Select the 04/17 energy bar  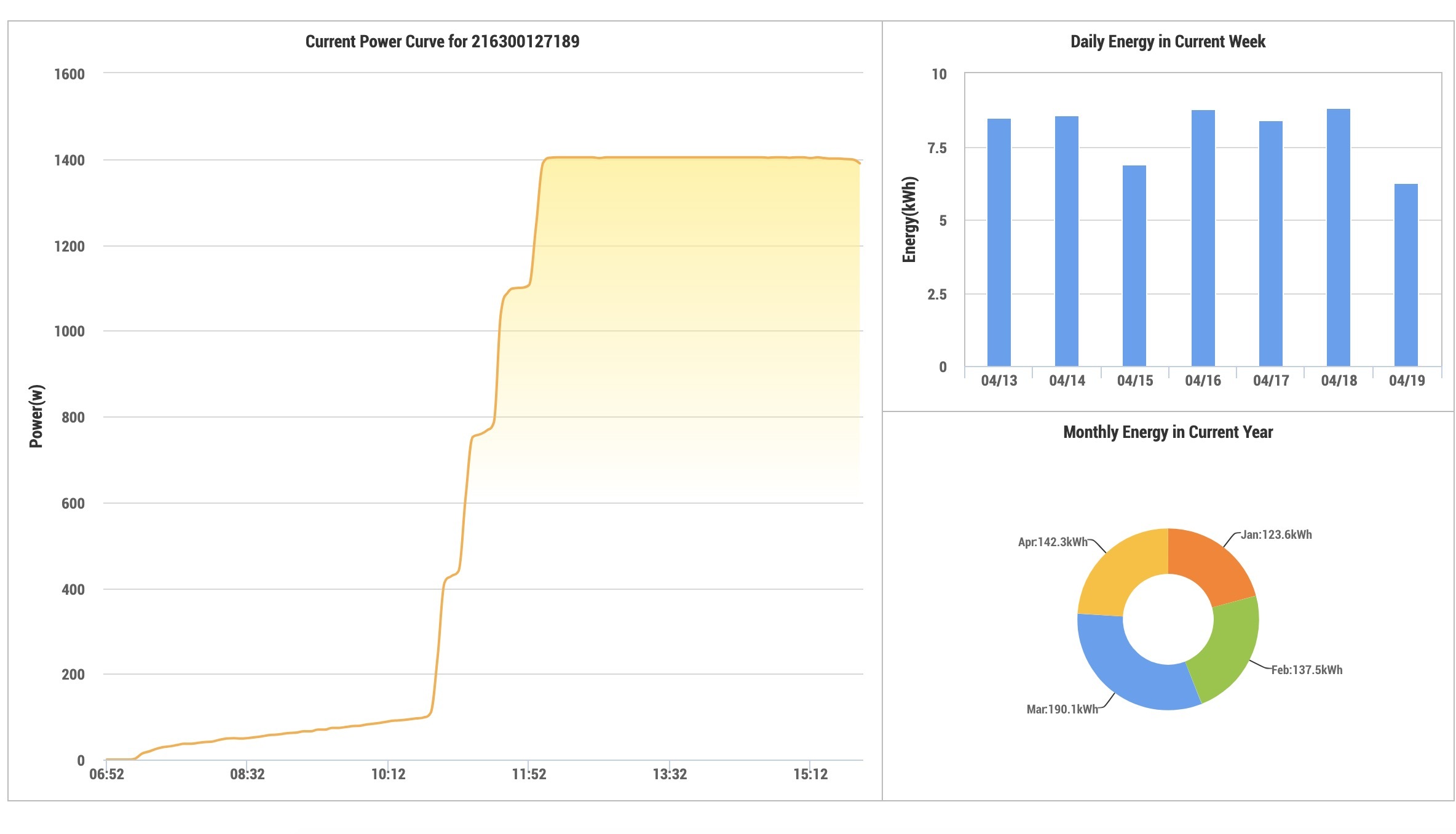point(1270,244)
